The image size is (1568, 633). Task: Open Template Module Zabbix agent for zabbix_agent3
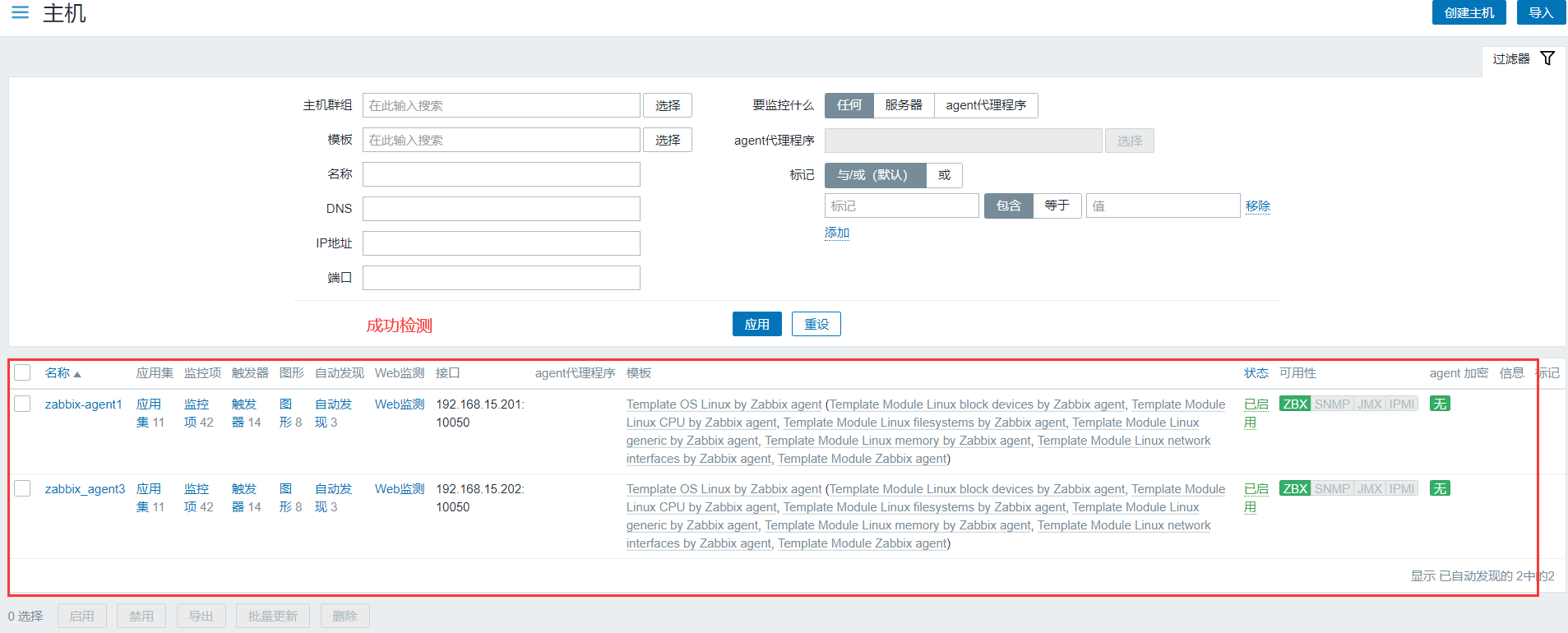point(863,543)
